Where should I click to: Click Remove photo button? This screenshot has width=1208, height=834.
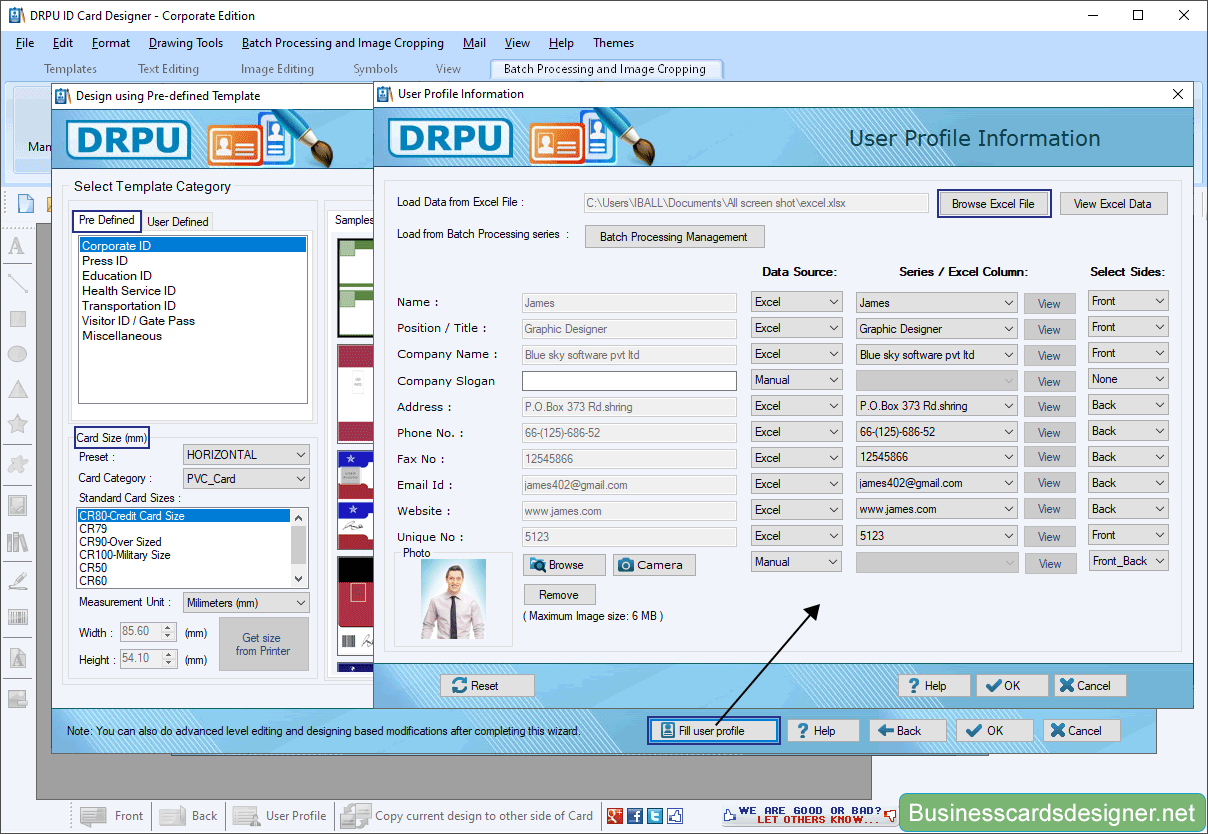(558, 594)
